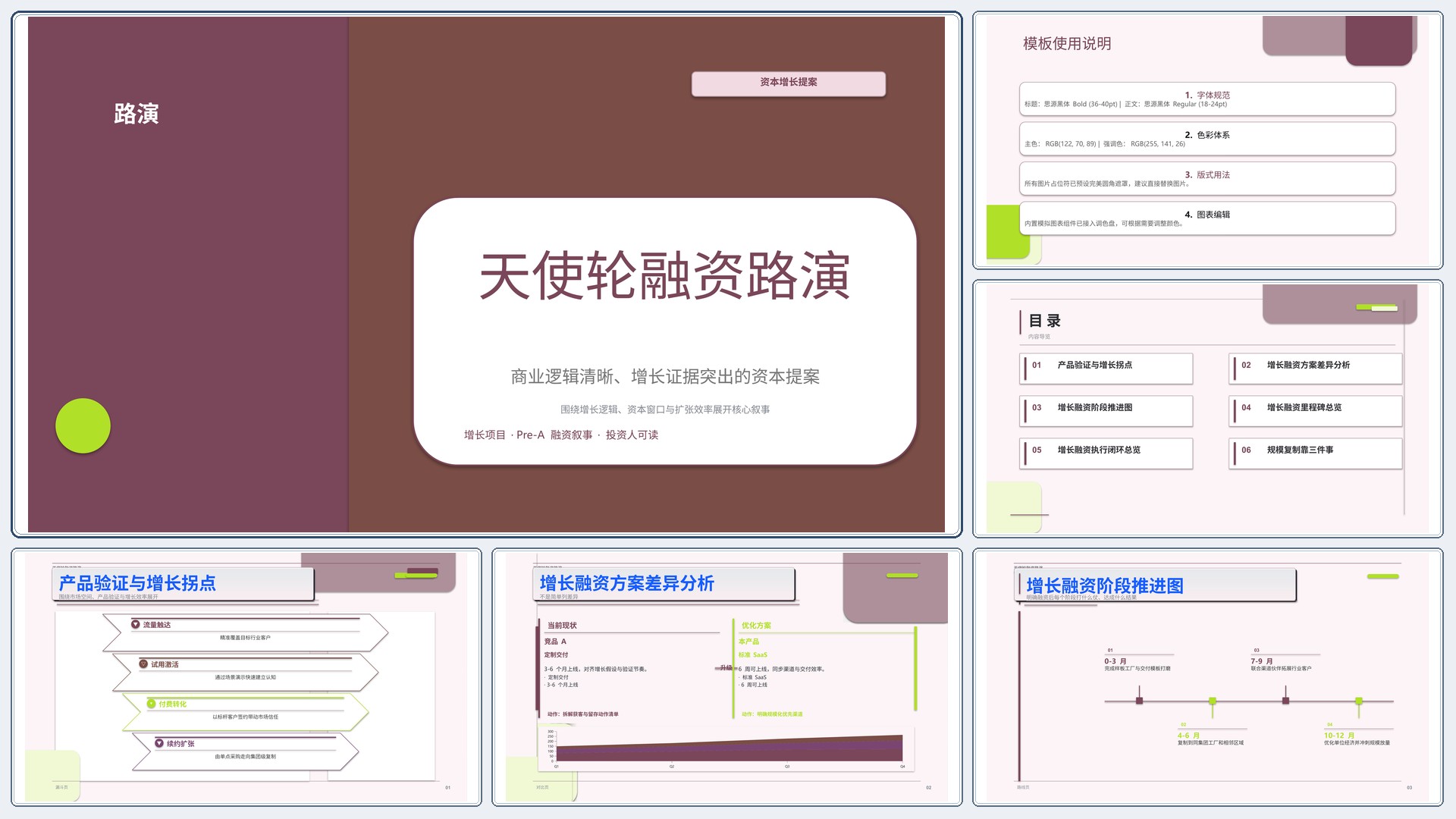Select the 资本增长提案 badge on the cover
1456x819 pixels.
click(x=788, y=83)
